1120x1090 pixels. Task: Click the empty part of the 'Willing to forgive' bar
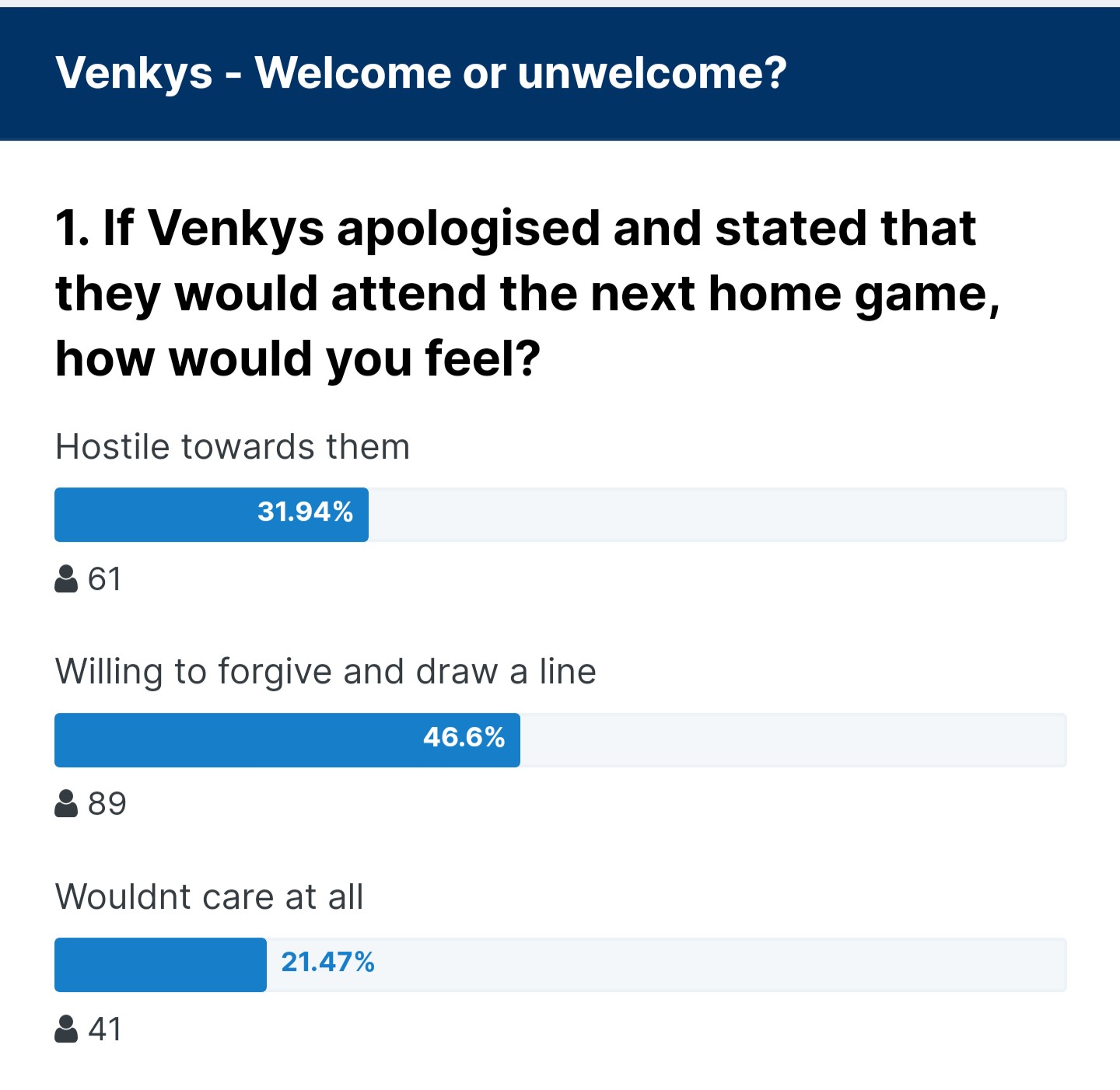tap(793, 740)
